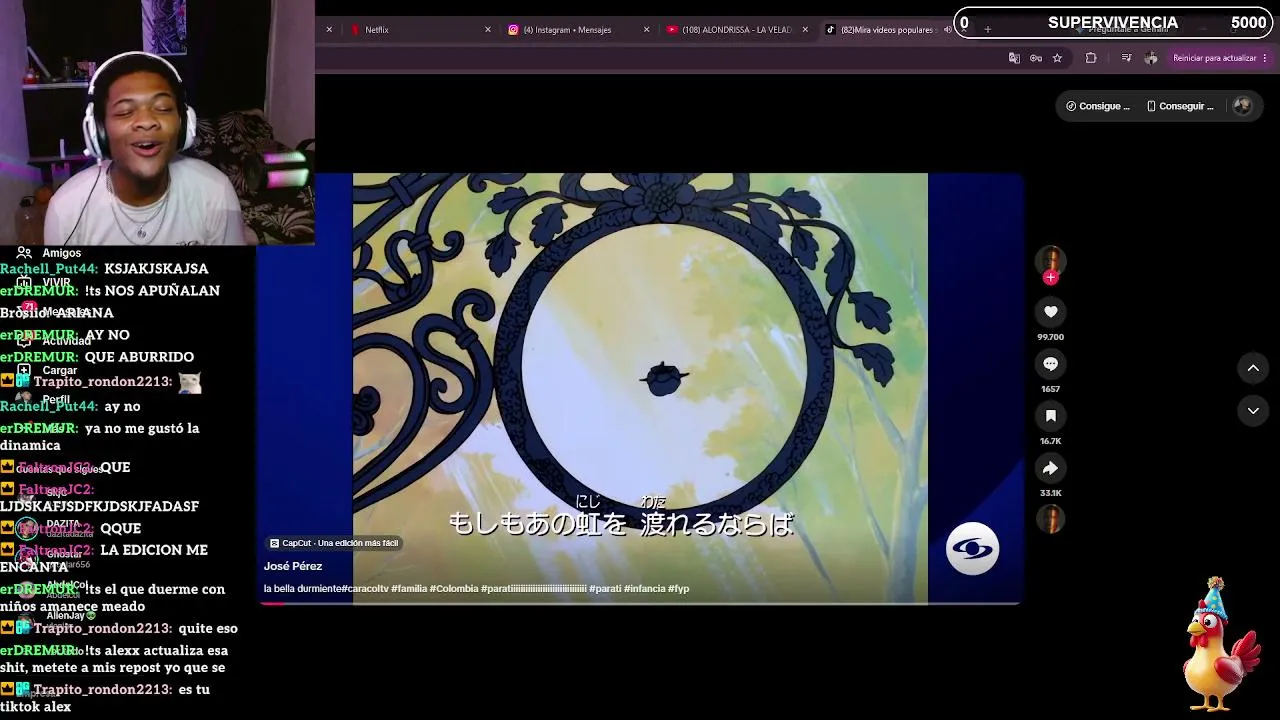Click the Caracol logo on the video

tap(972, 549)
